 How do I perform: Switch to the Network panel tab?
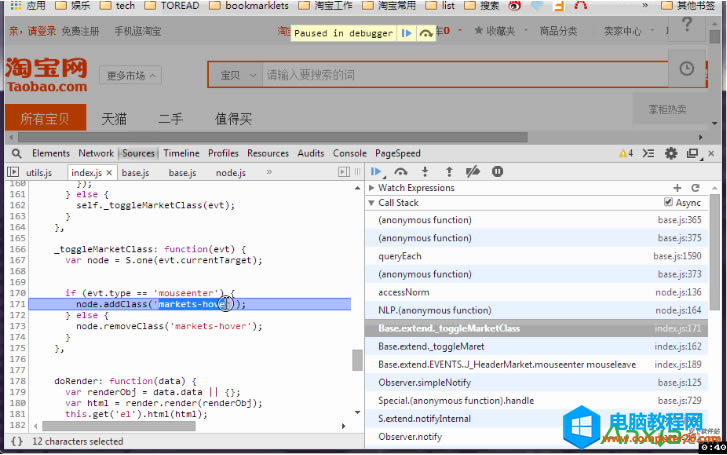tap(96, 153)
